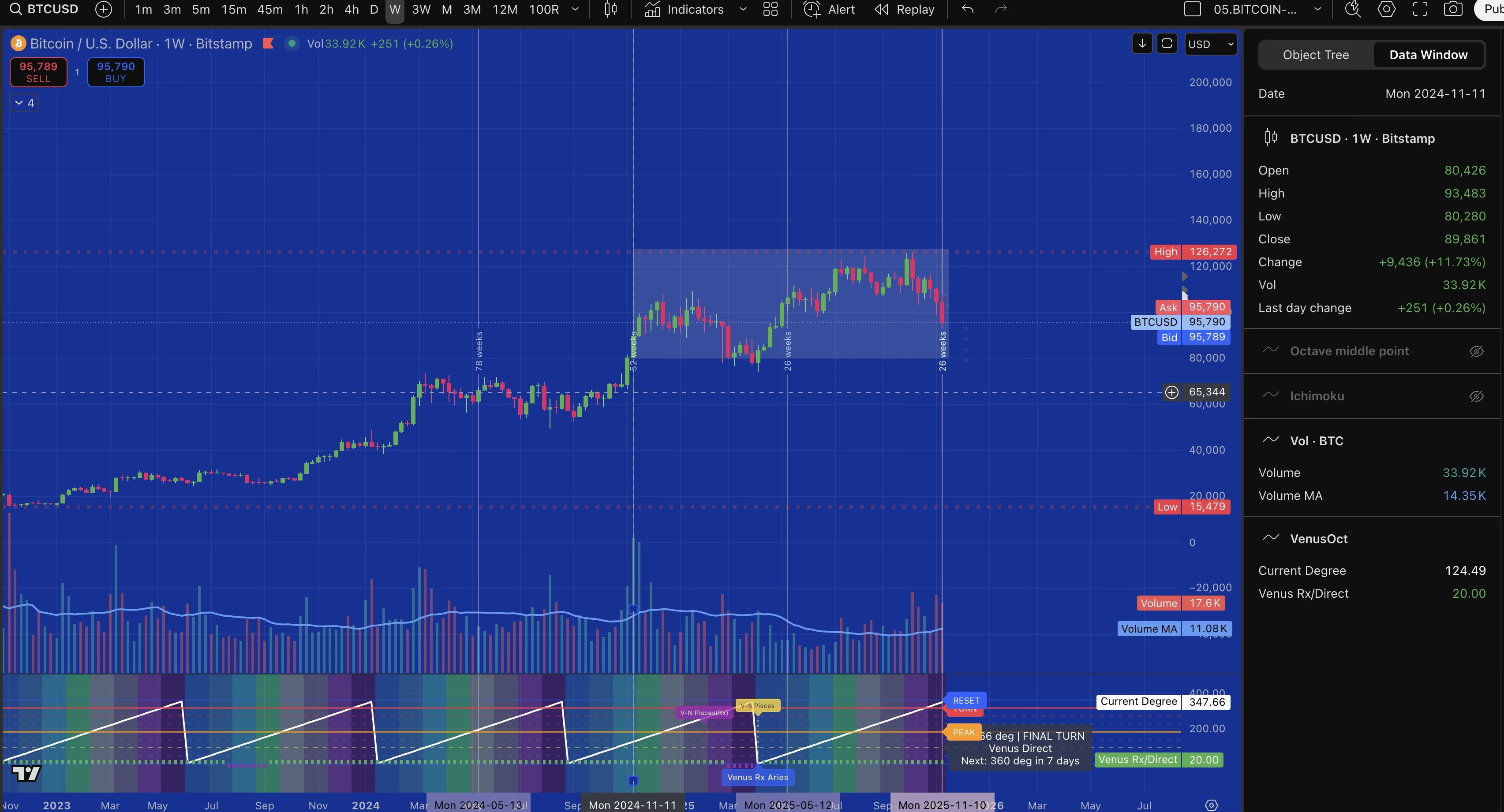Open the USD currency dropdown
The height and width of the screenshot is (812, 1504).
click(x=1210, y=45)
